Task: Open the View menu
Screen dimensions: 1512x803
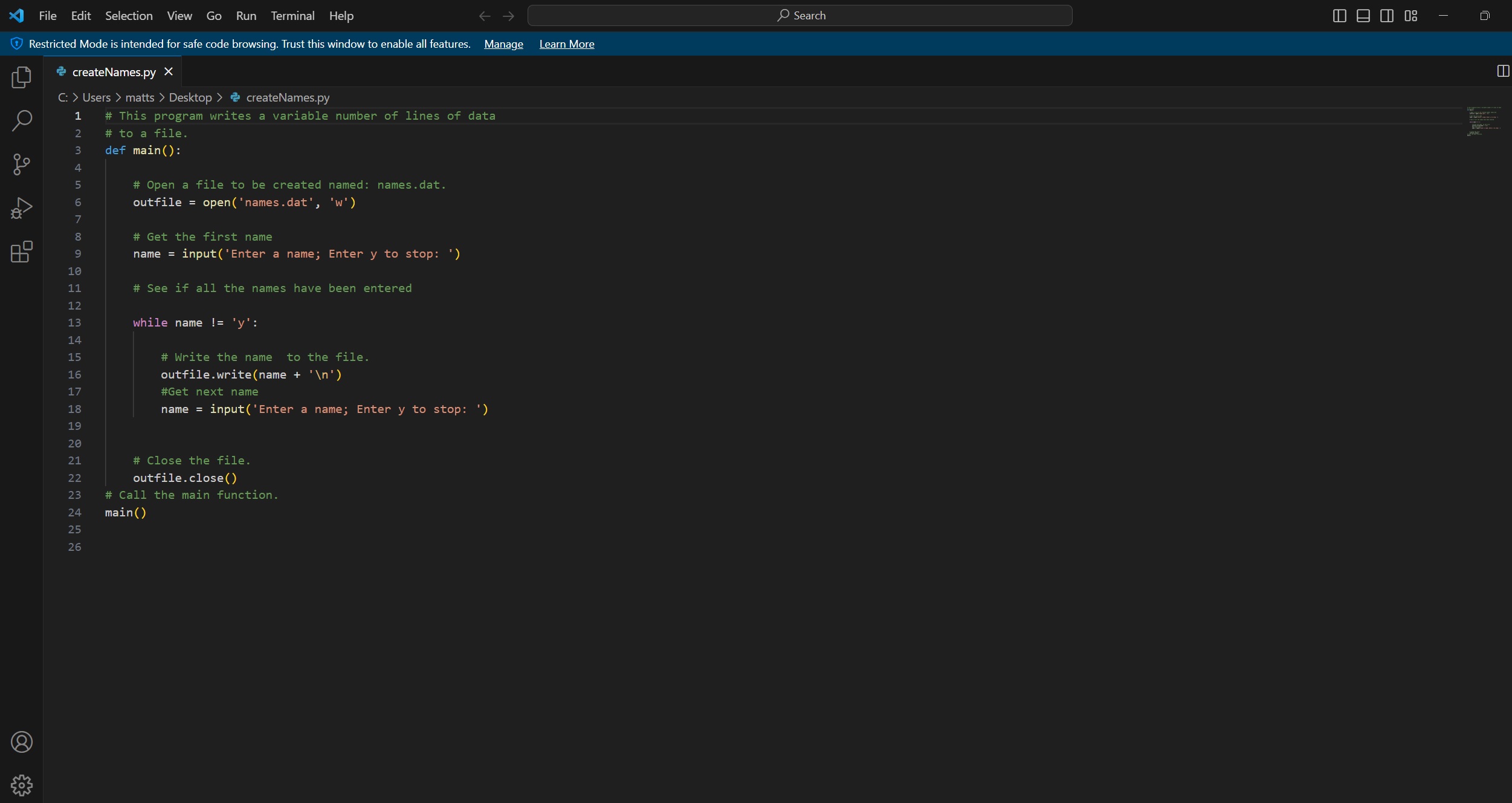Action: (x=179, y=16)
